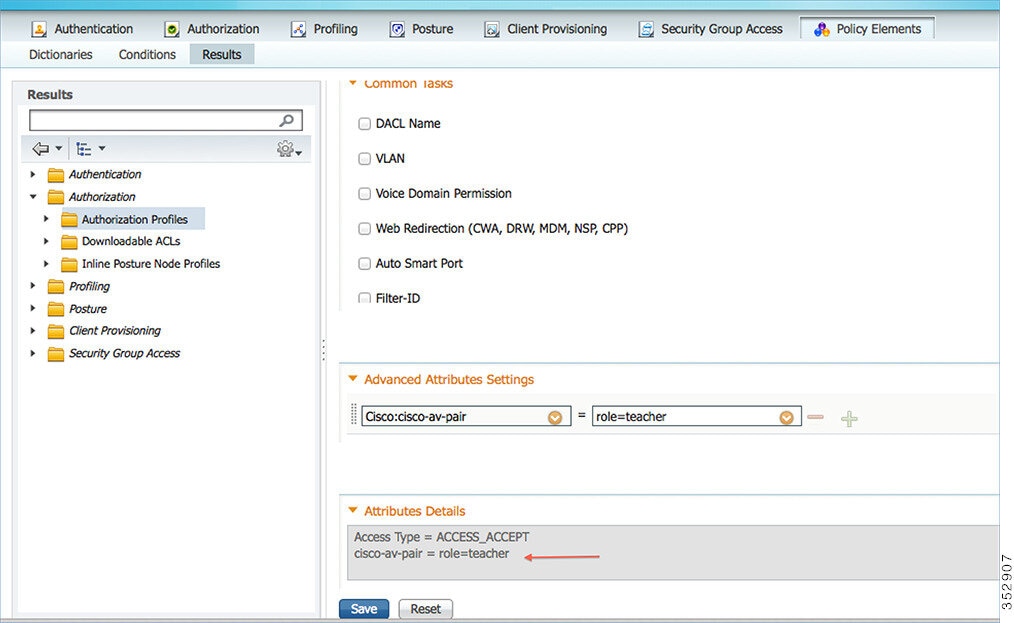
Task: Toggle the Web Redirection checkbox
Action: tap(365, 228)
